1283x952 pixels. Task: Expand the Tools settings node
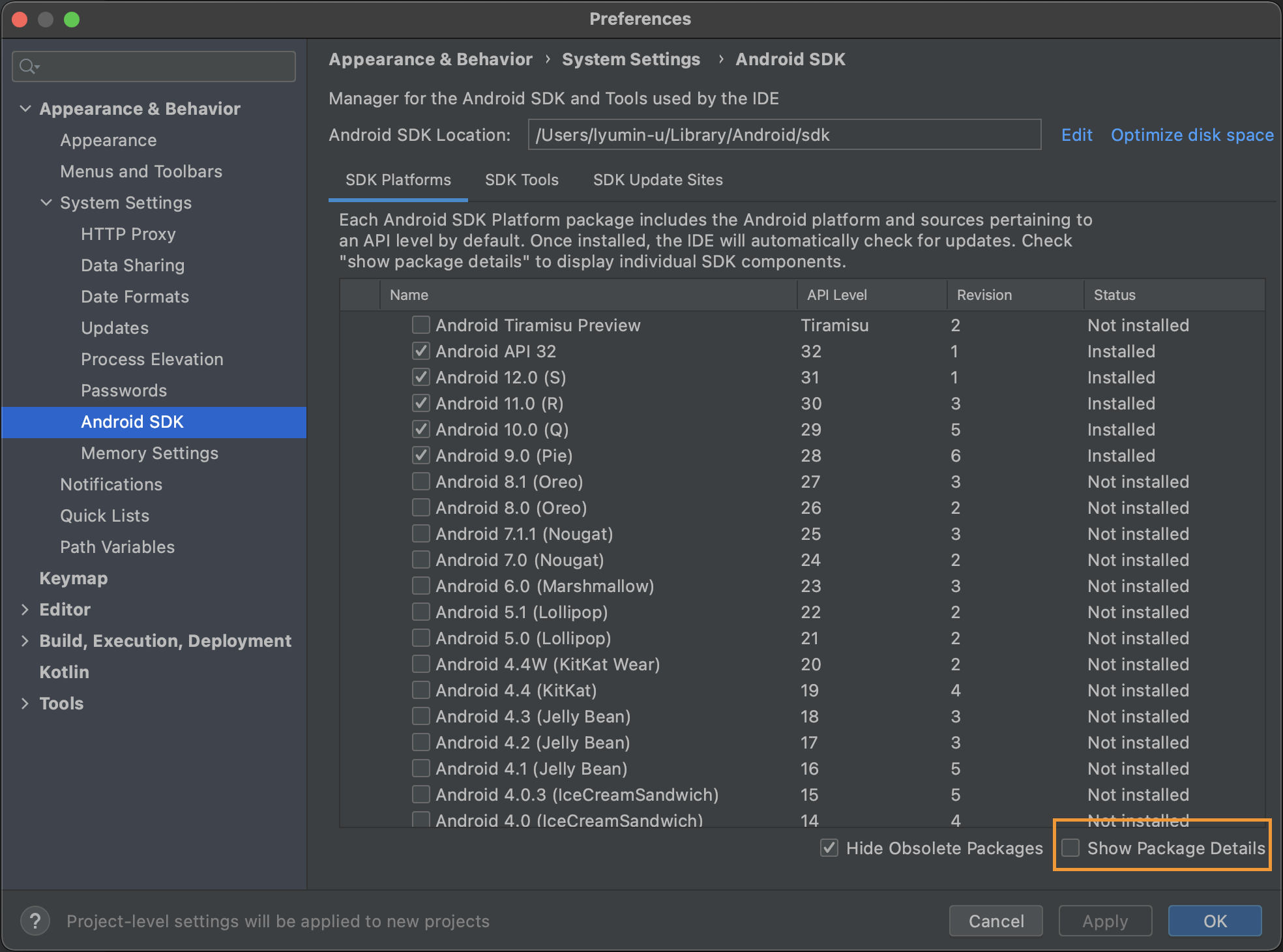[x=25, y=703]
